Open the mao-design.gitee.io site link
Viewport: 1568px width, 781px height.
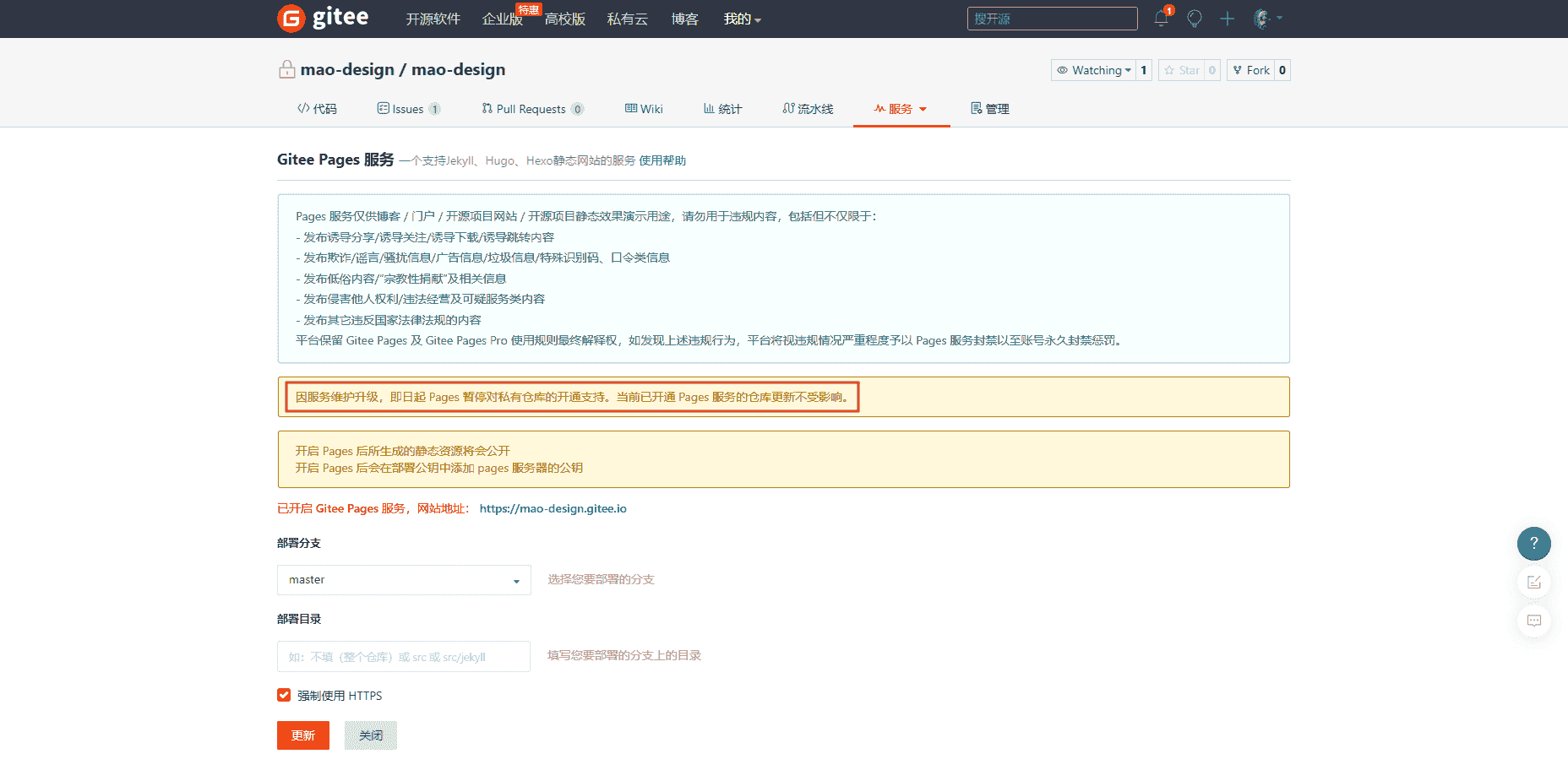[553, 508]
